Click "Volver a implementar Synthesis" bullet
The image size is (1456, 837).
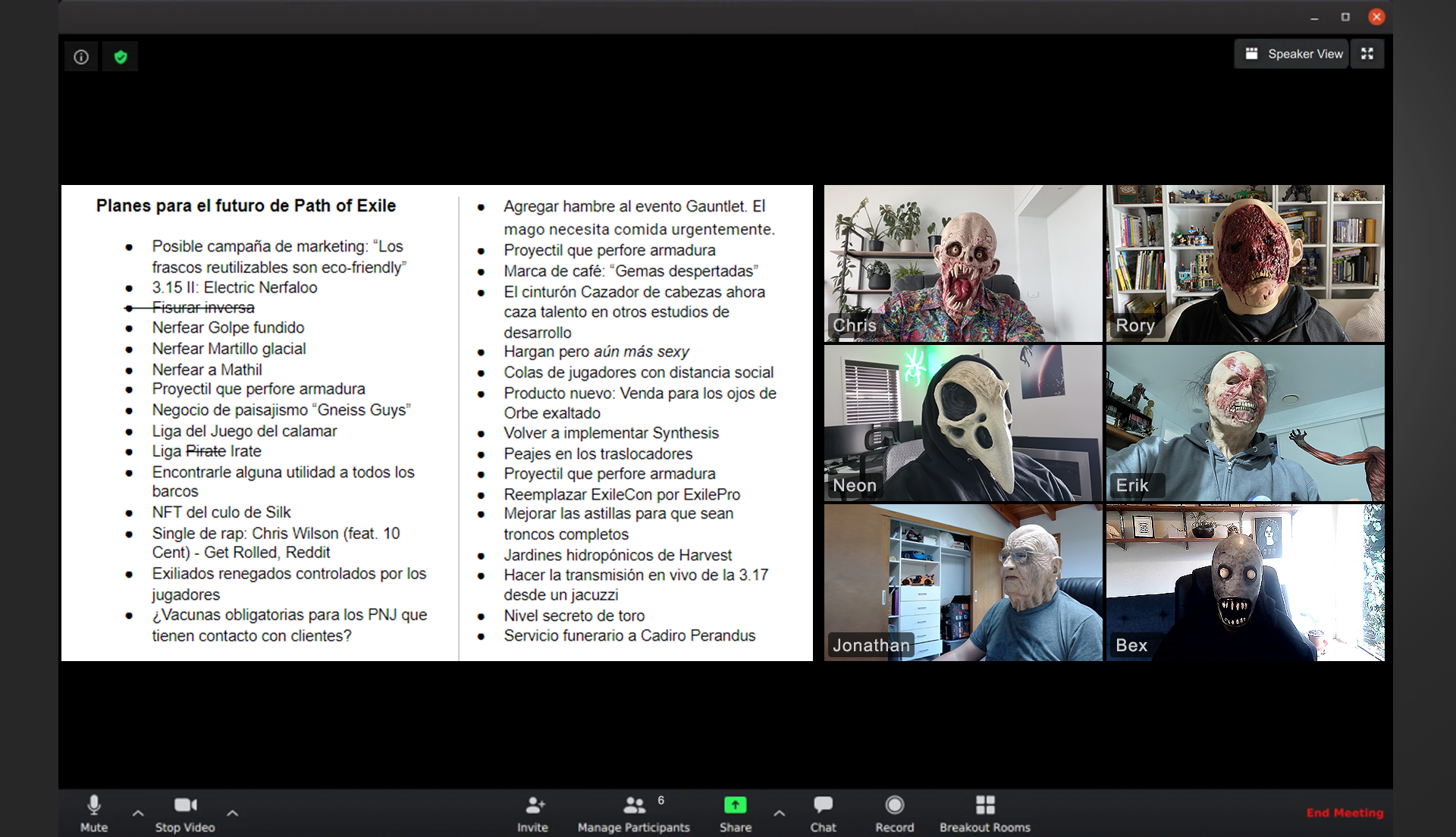pyautogui.click(x=611, y=433)
